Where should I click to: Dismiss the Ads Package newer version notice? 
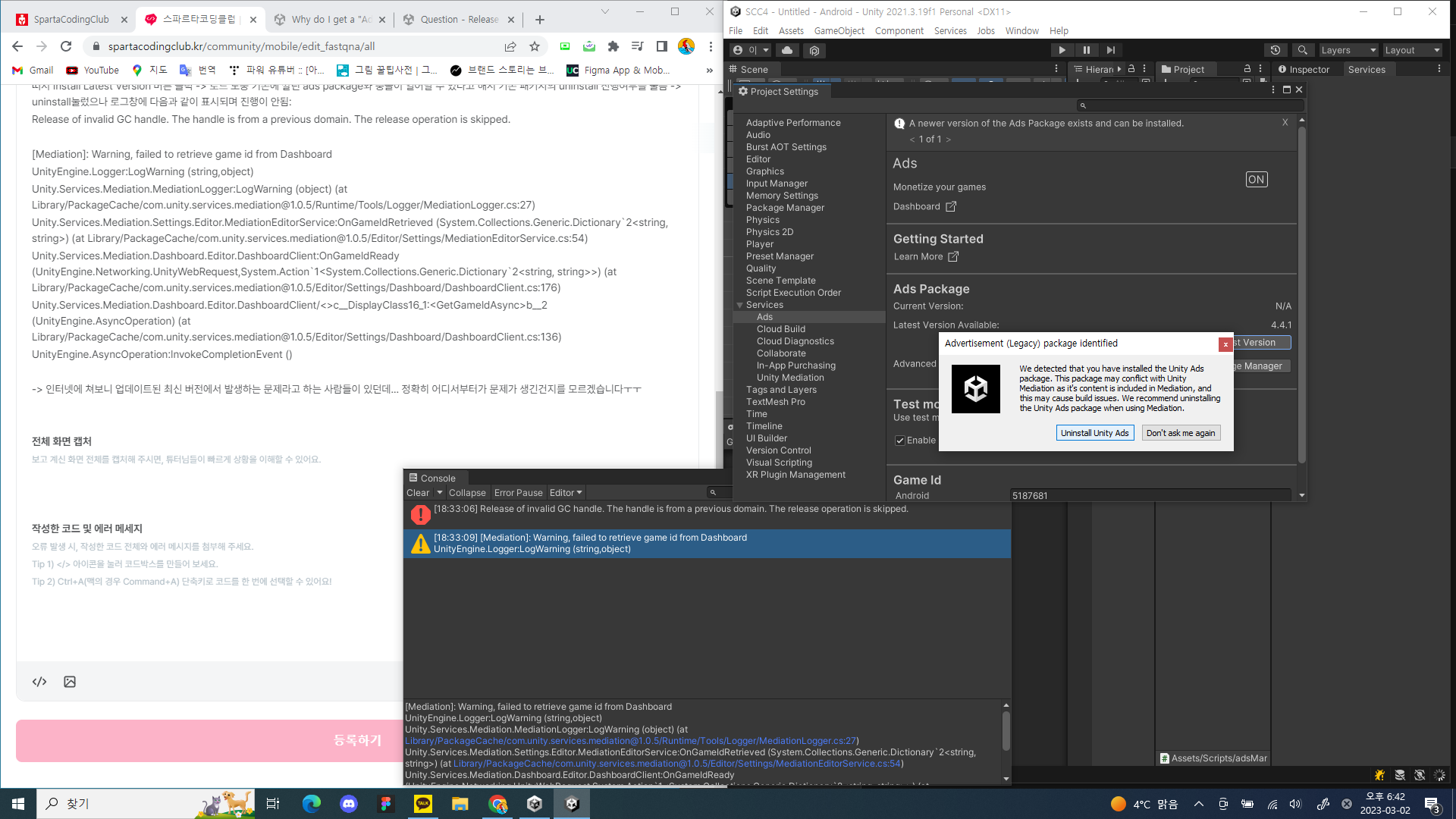tap(1285, 123)
